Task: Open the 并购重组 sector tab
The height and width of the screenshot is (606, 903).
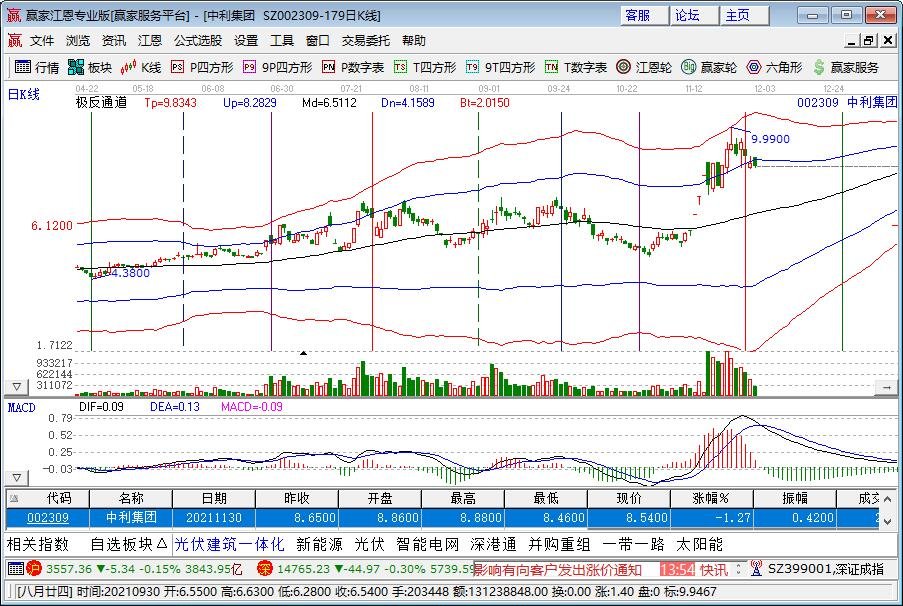Action: point(560,544)
